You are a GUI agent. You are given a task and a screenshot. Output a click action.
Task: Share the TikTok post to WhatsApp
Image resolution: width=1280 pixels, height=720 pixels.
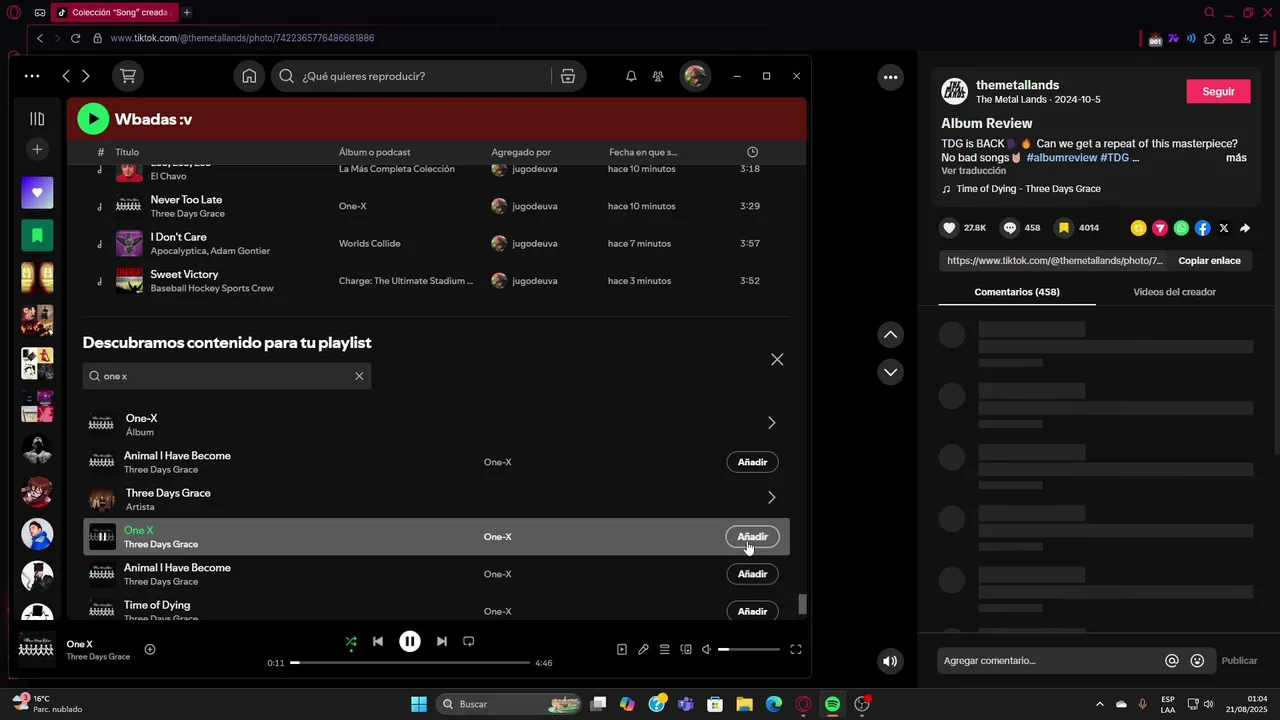point(1181,228)
